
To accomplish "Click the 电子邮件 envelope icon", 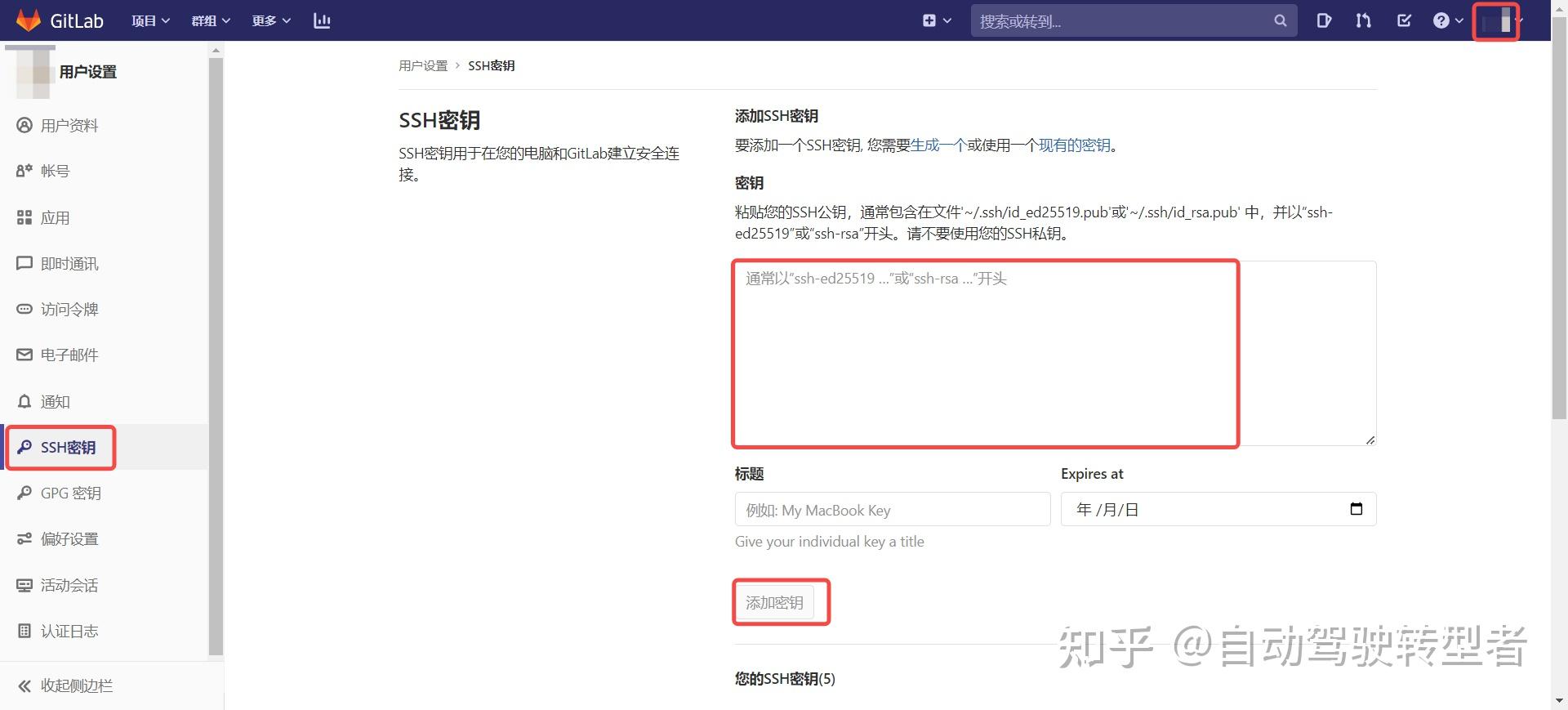I will [24, 355].
